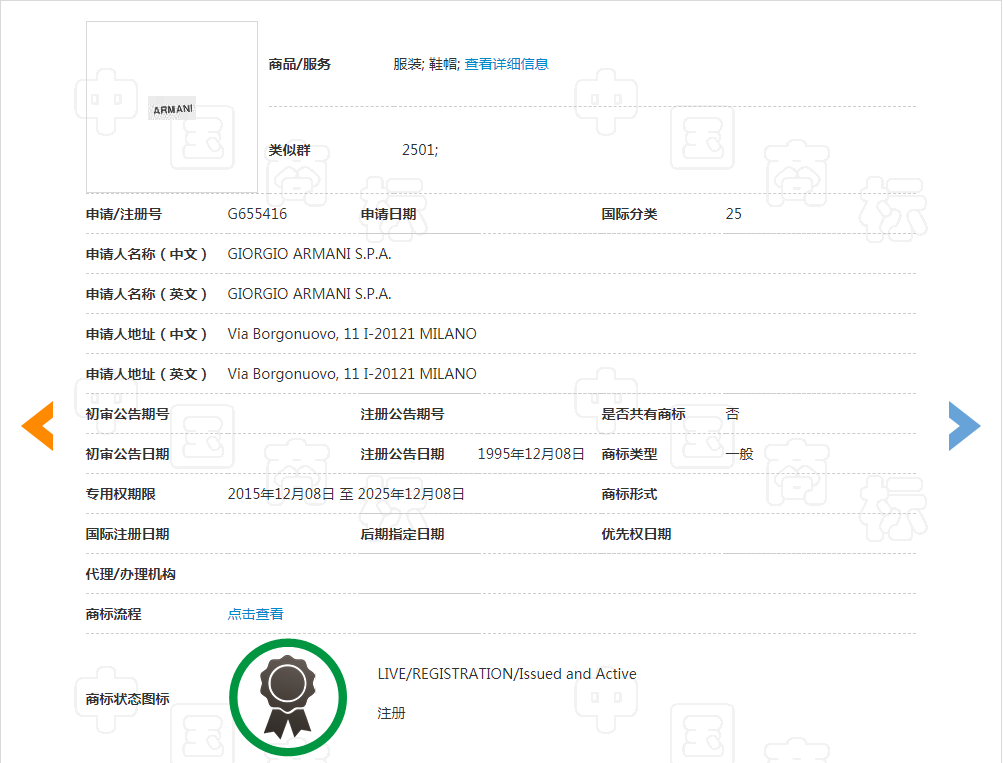The width and height of the screenshot is (1003, 763).
Task: Click the 类似群 label
Action: pyautogui.click(x=289, y=150)
